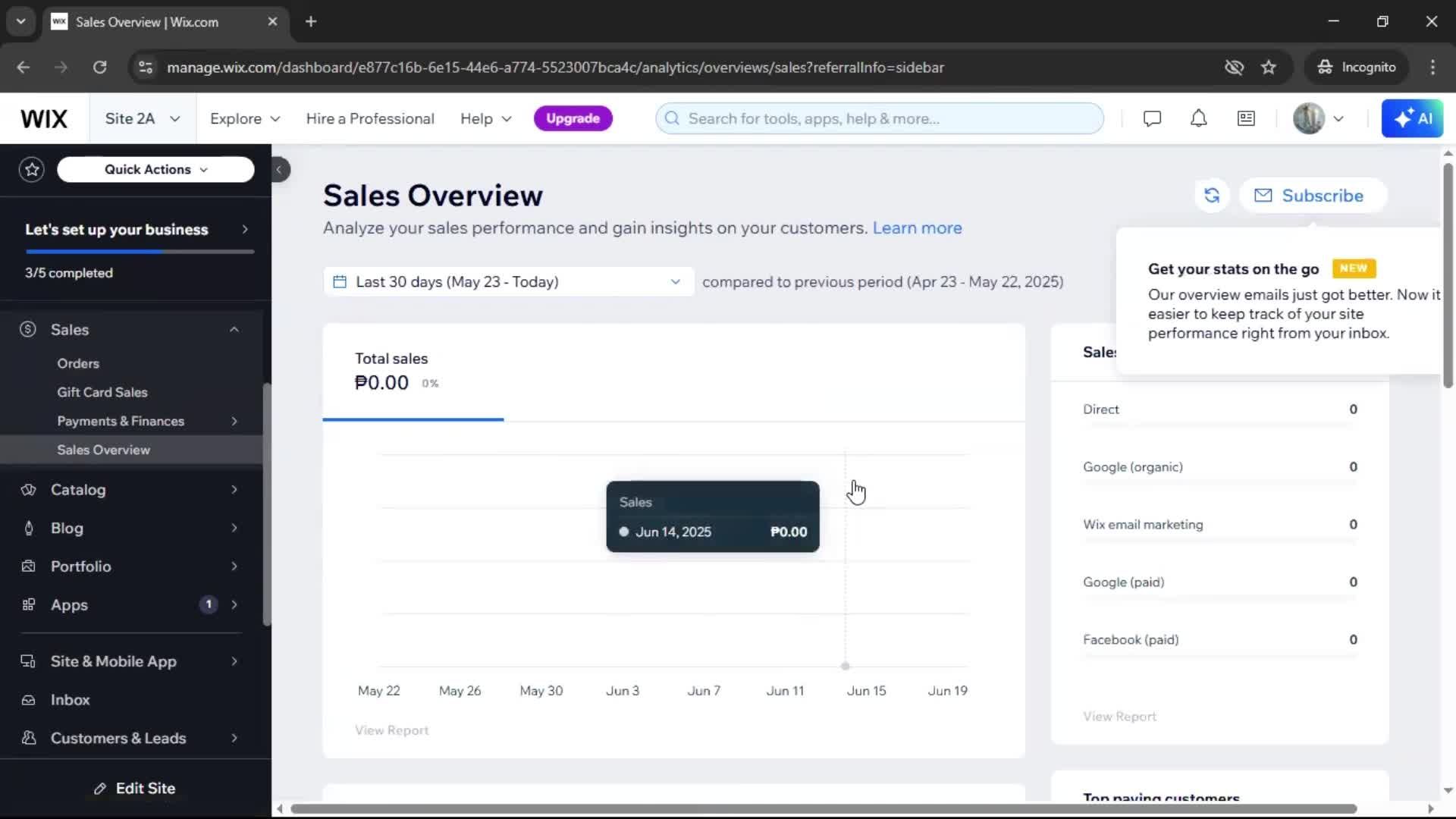Open the news feed icon in header
The image size is (1456, 819).
1246,118
